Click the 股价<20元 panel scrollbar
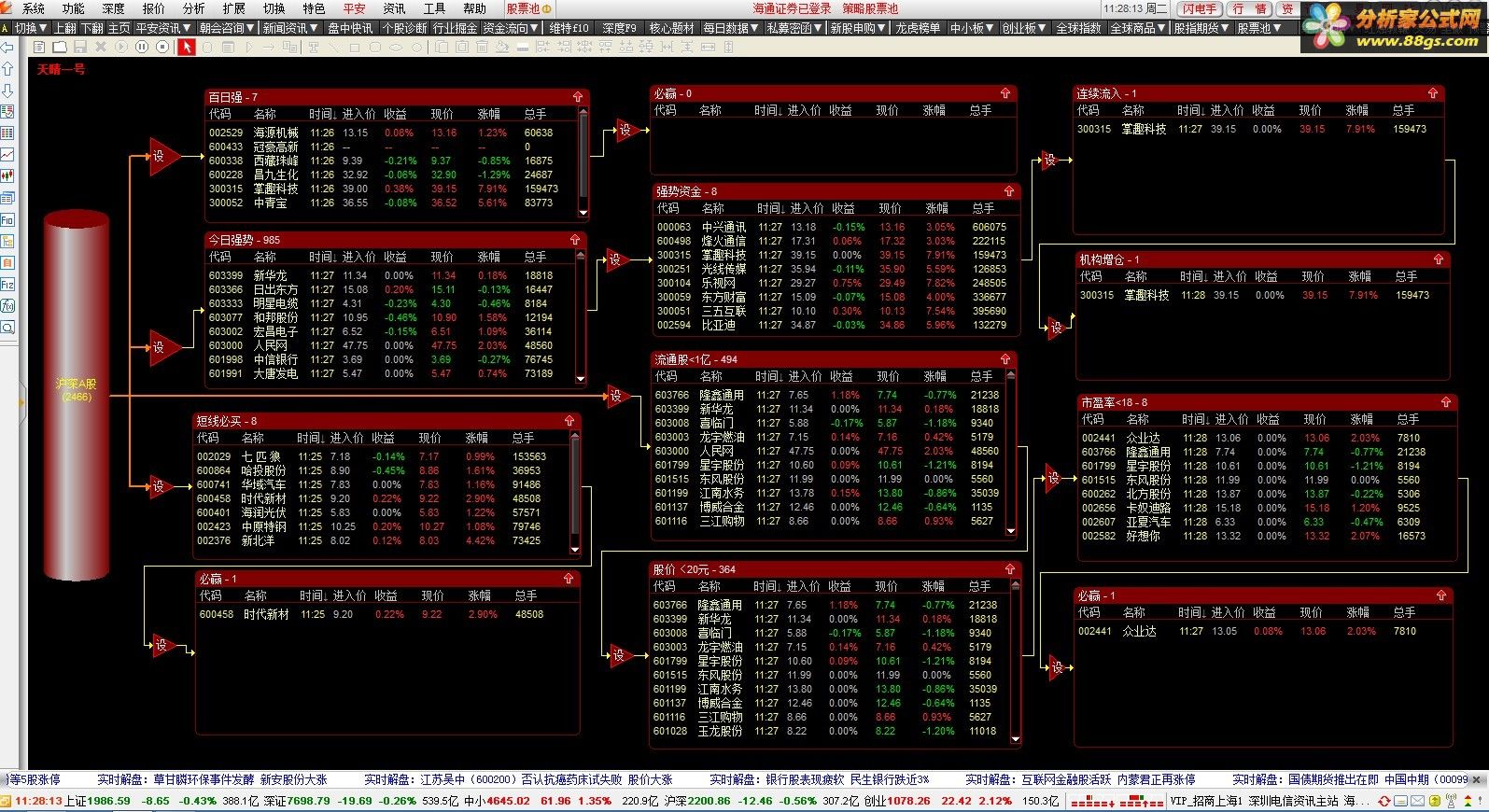The height and width of the screenshot is (812, 1489). coord(1015,661)
